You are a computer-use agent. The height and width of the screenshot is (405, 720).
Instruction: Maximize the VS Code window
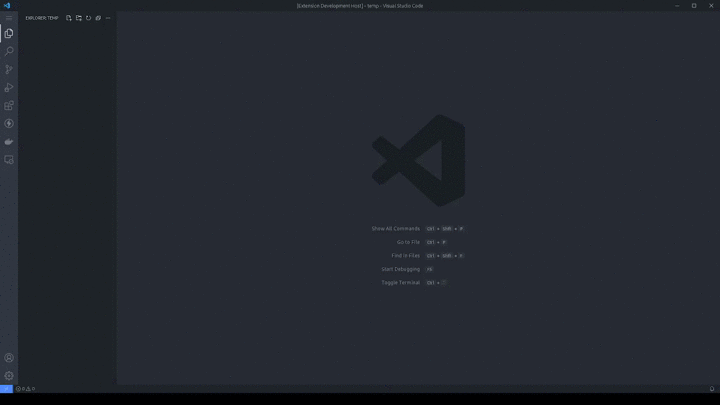pos(694,6)
